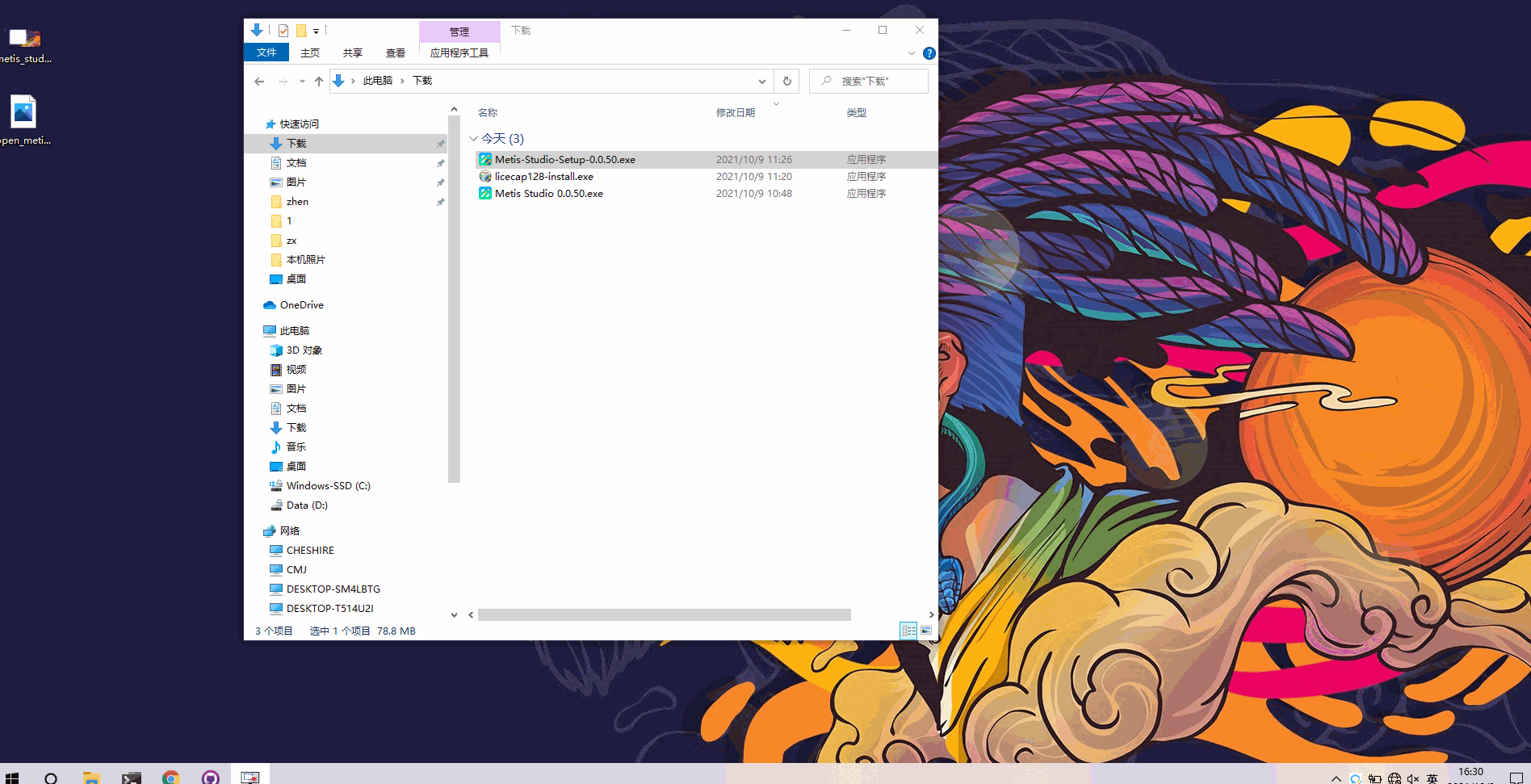Click the file list horizontal scrollbar
Viewport: 1531px width, 784px height.
click(x=664, y=615)
